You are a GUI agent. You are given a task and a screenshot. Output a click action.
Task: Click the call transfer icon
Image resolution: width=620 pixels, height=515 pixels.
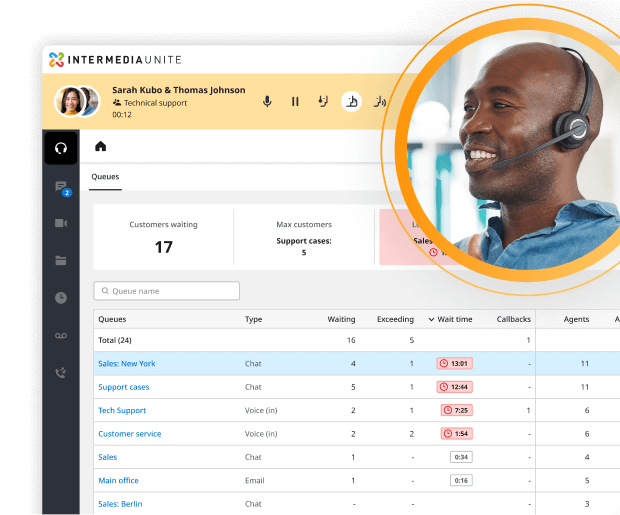323,101
